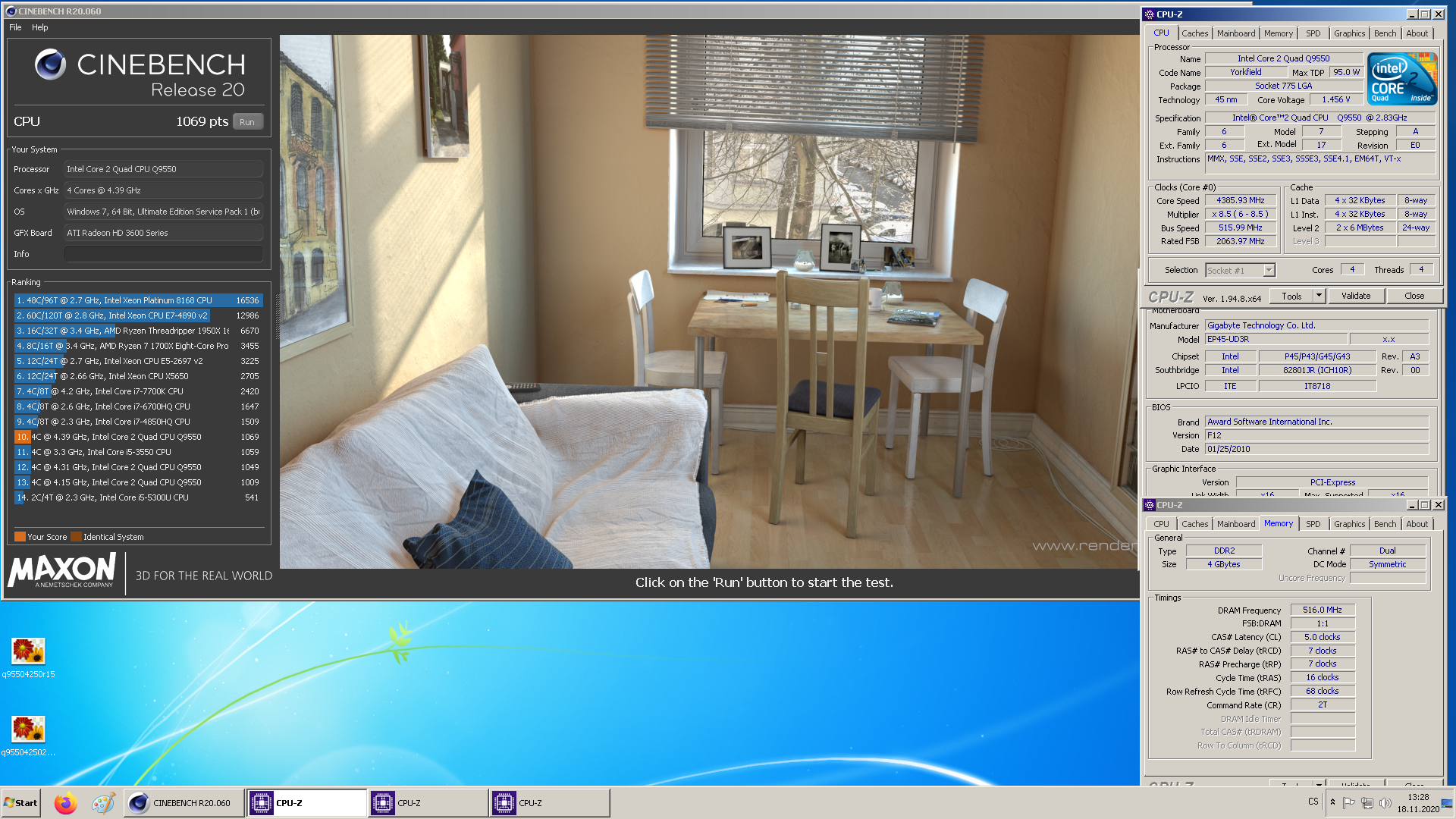Click the Identical System legend swatch
Viewport: 1456px width, 819px height.
(76, 537)
